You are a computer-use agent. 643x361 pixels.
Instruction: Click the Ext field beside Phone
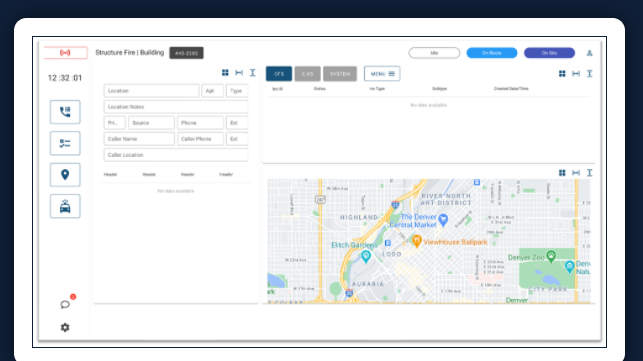coord(237,123)
